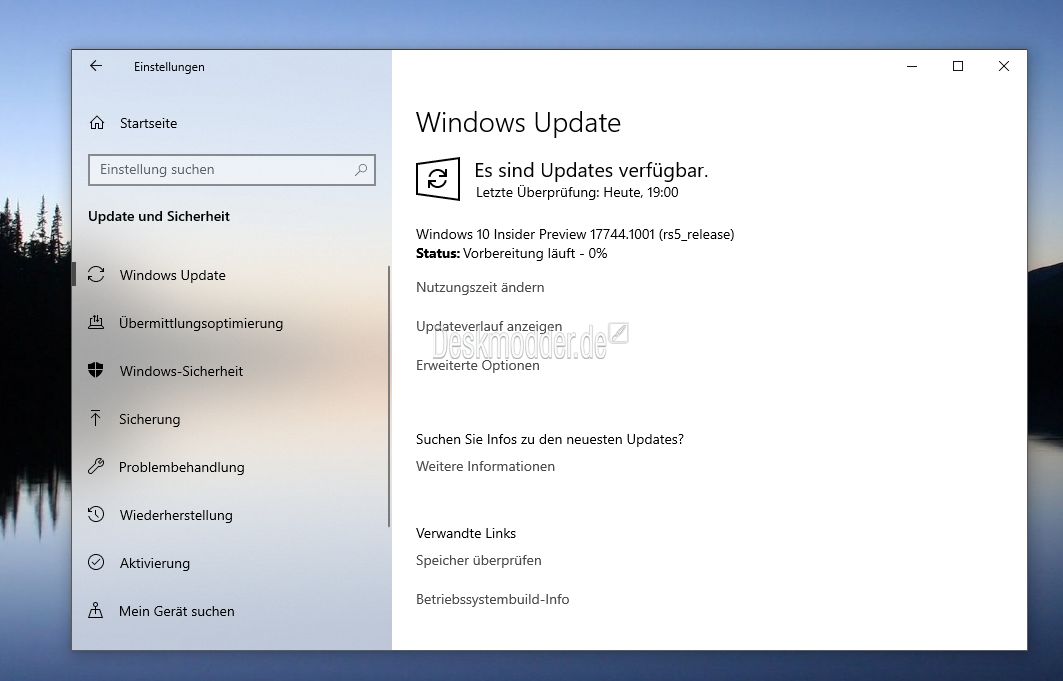Click the Einstellungen window title
This screenshot has height=681, width=1063.
(x=169, y=66)
